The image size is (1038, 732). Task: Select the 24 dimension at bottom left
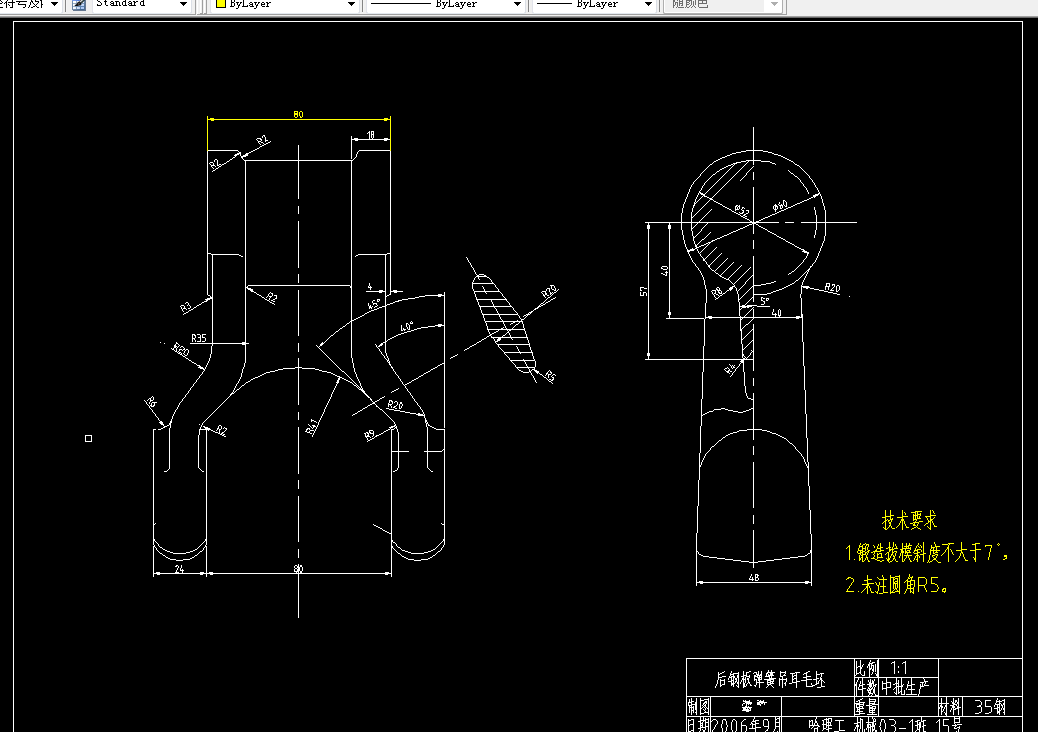point(179,569)
